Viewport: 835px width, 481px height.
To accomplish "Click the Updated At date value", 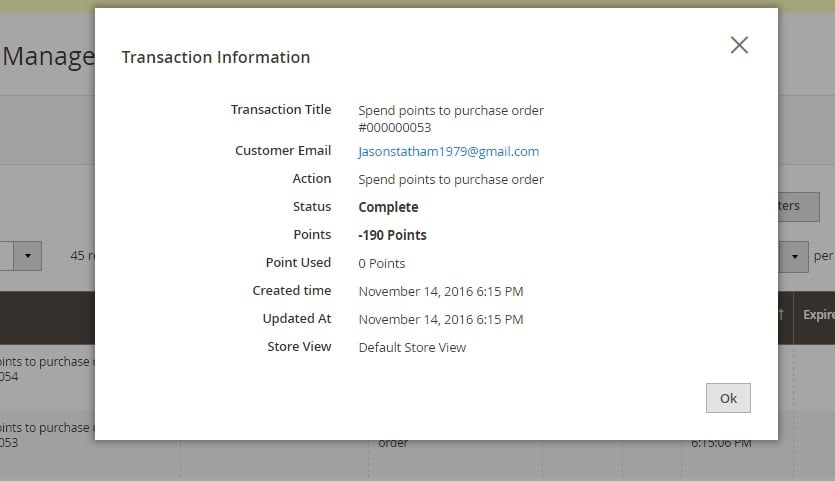I will tap(440, 320).
